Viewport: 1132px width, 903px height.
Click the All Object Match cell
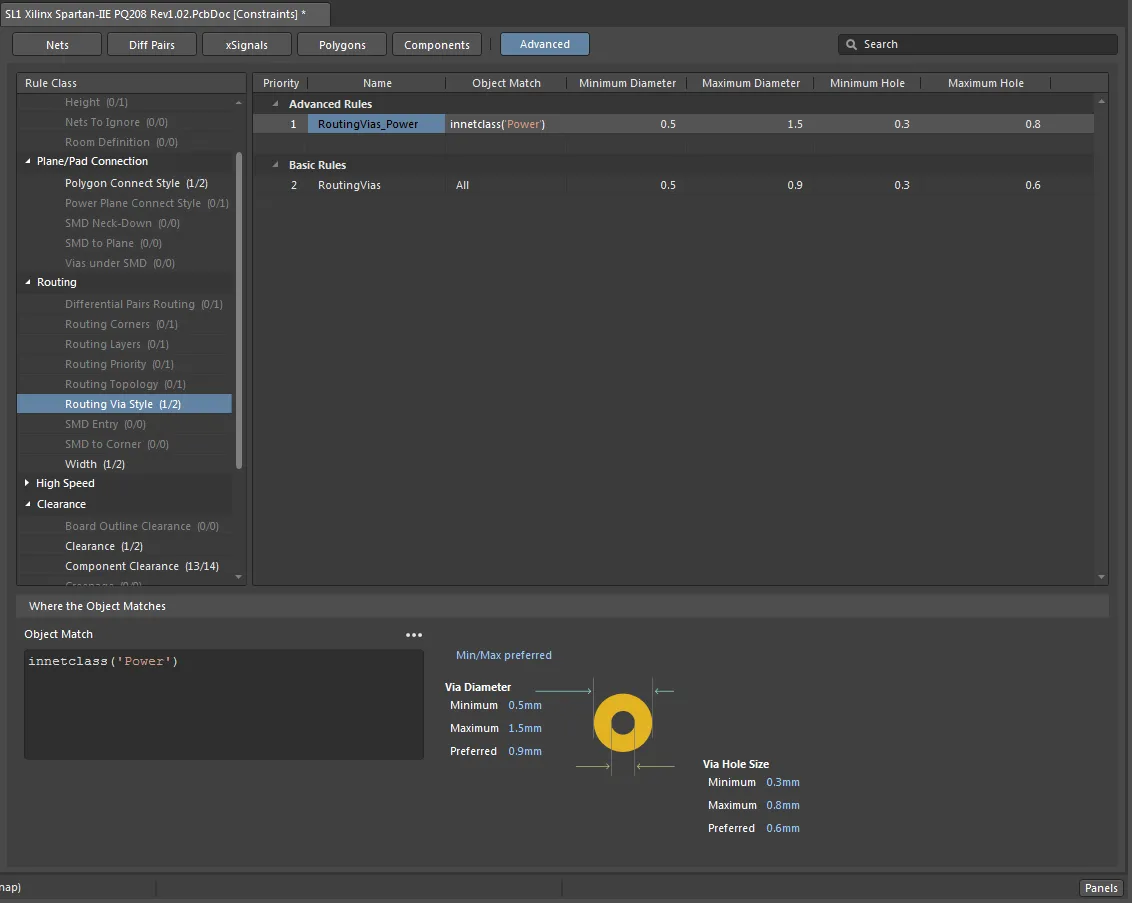coord(462,186)
